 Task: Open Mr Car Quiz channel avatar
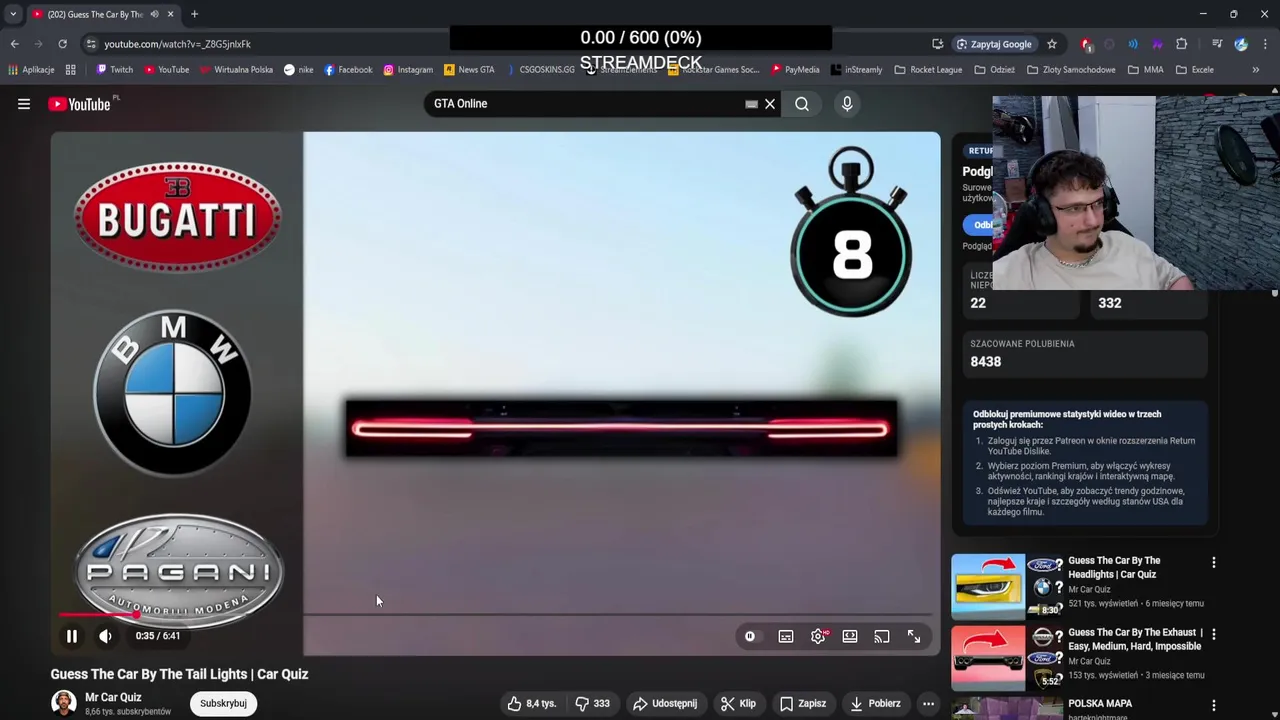(64, 703)
